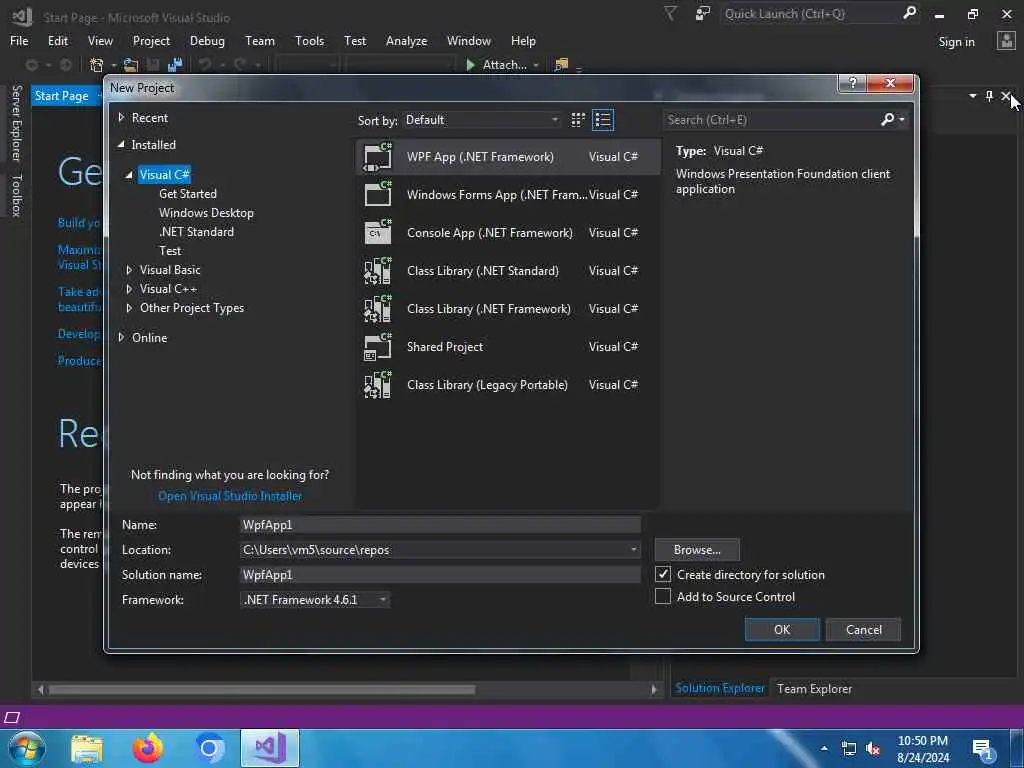Collapse the Visual C# node
Viewport: 1024px width, 768px height.
[x=129, y=174]
